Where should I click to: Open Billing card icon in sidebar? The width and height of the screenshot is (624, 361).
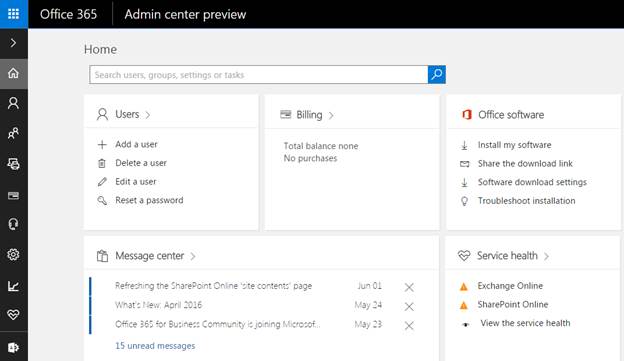14,195
